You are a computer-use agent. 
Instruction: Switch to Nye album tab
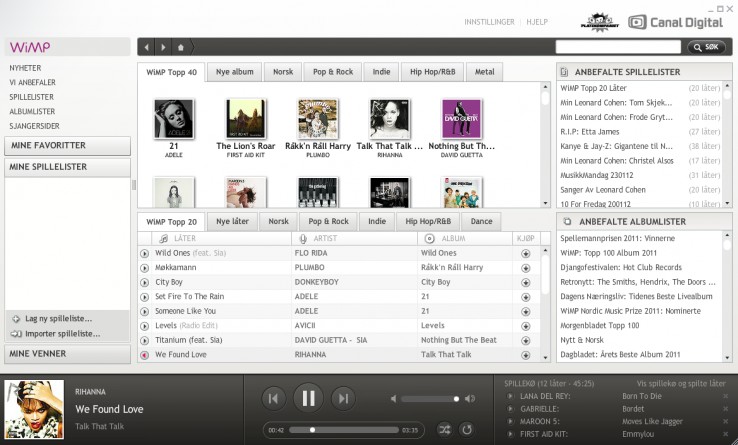234,72
